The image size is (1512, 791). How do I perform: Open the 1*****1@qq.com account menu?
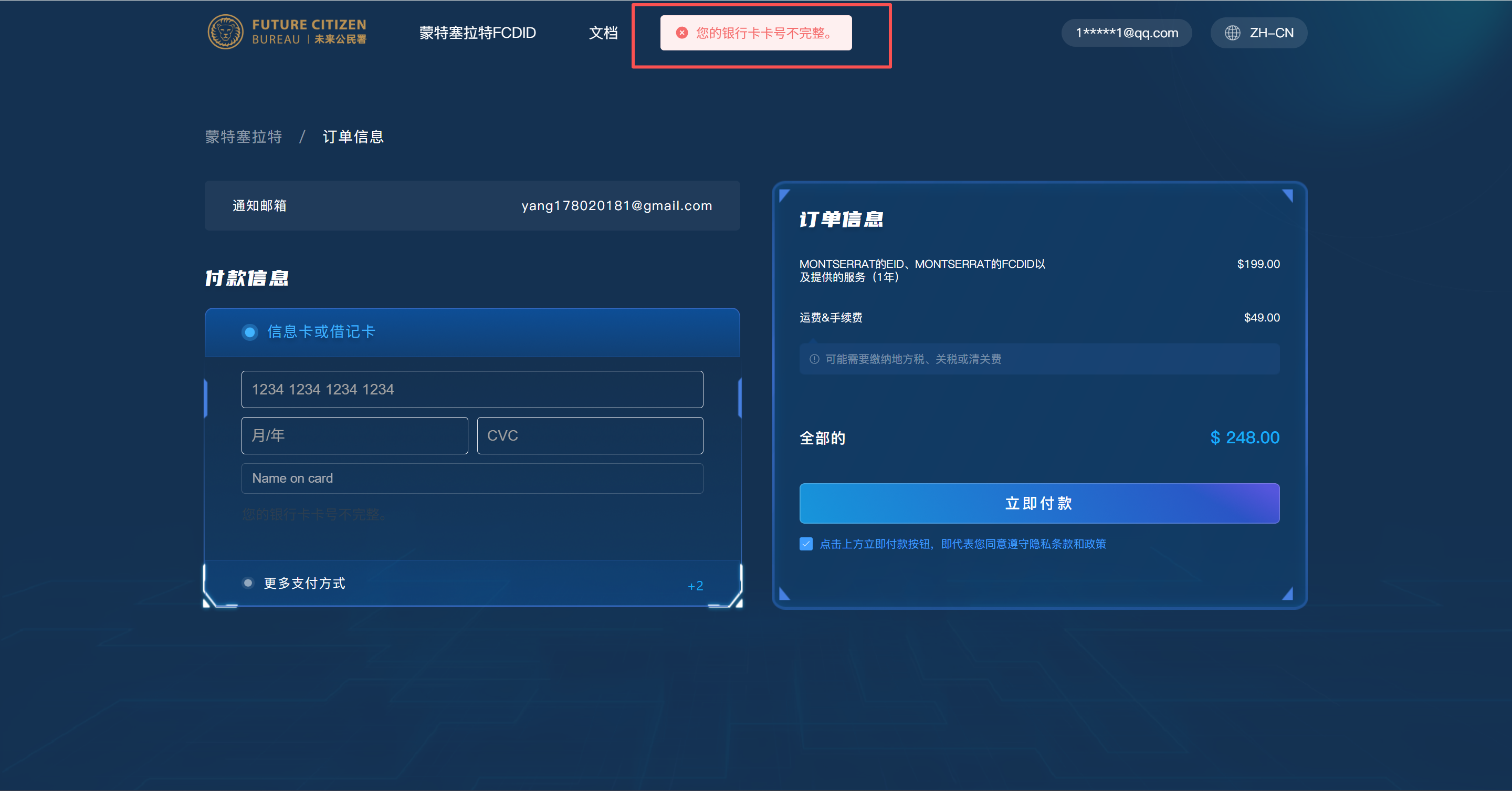(1126, 33)
